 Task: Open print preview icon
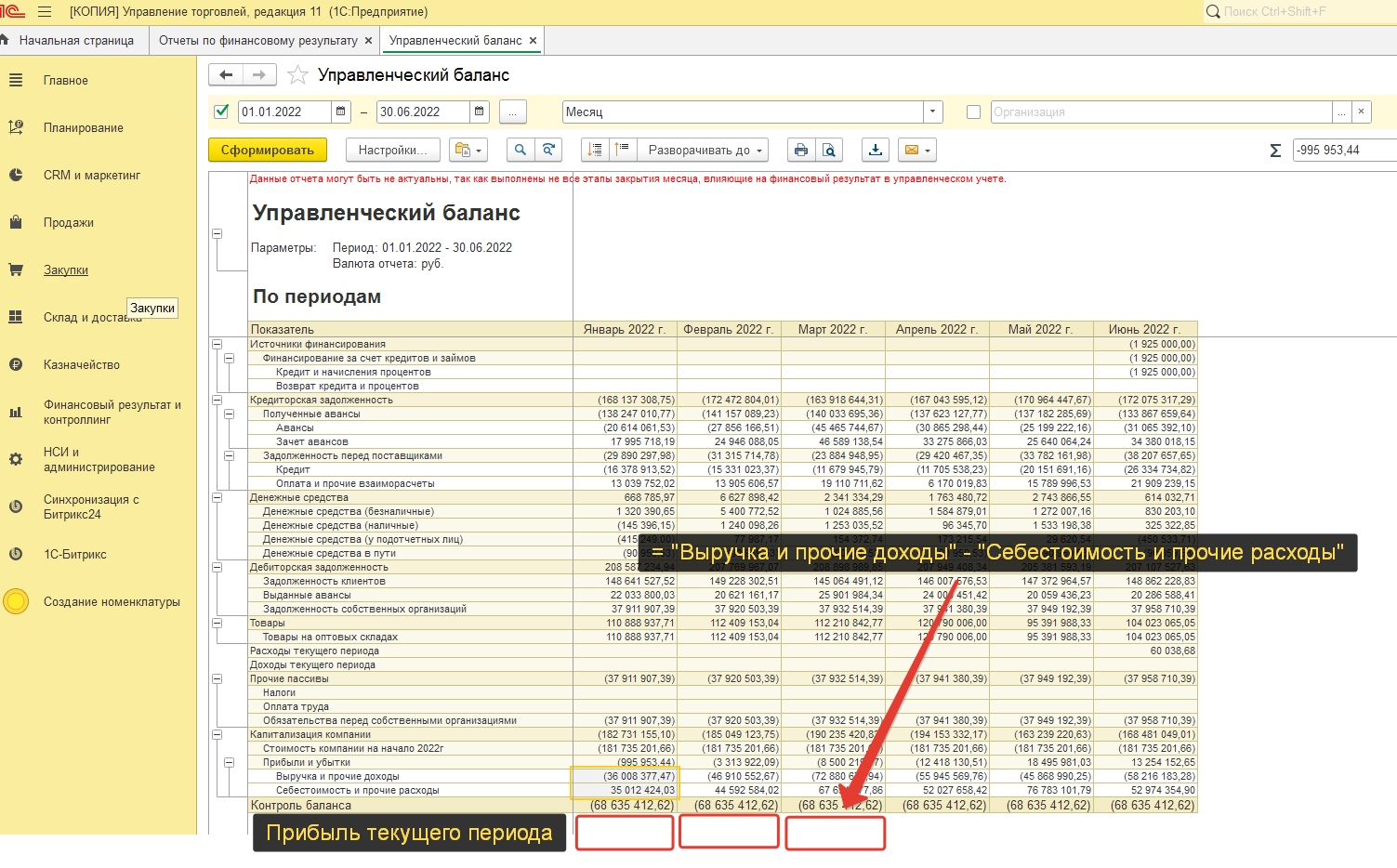828,150
